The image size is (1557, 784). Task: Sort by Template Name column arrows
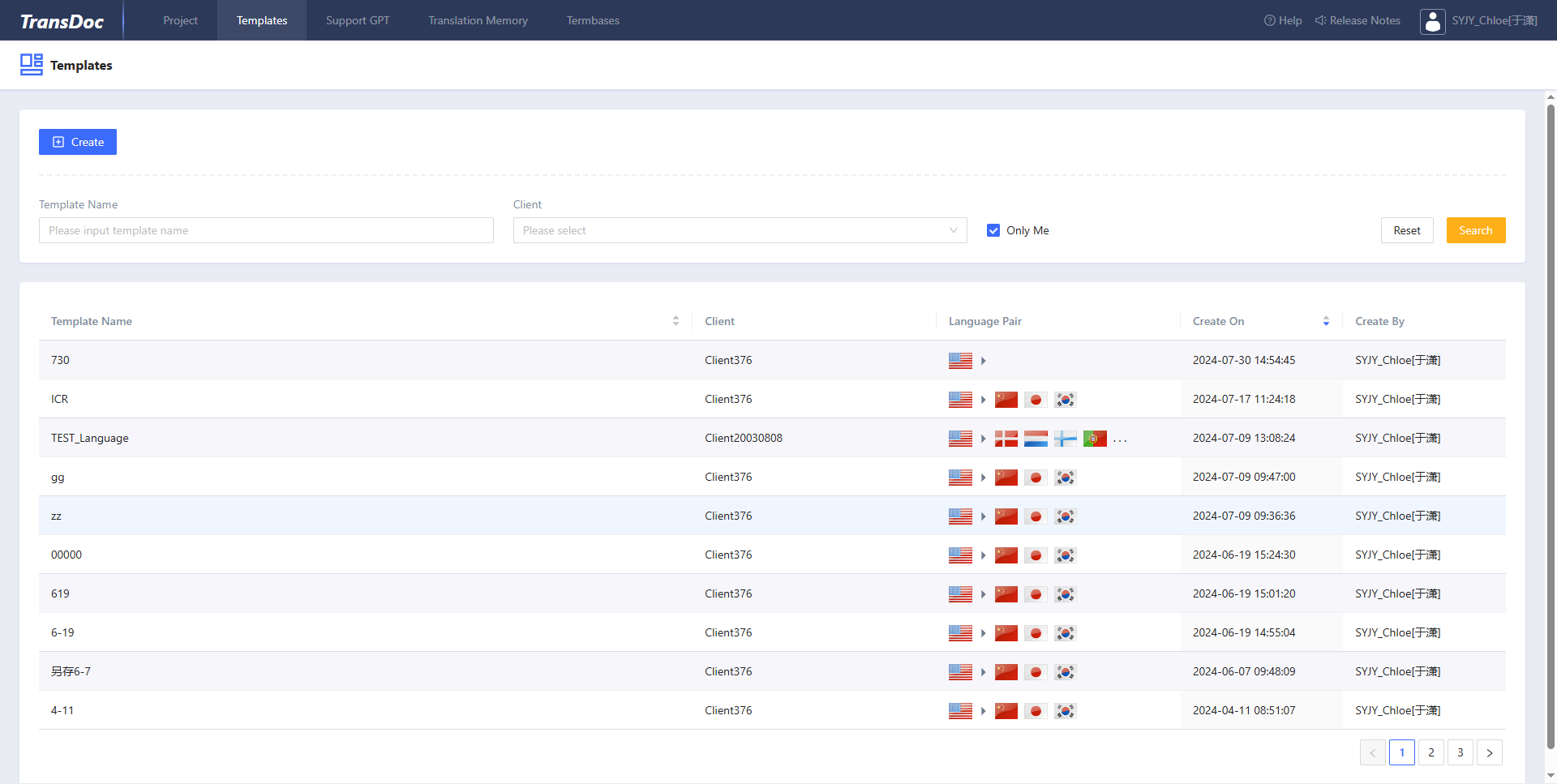click(676, 321)
